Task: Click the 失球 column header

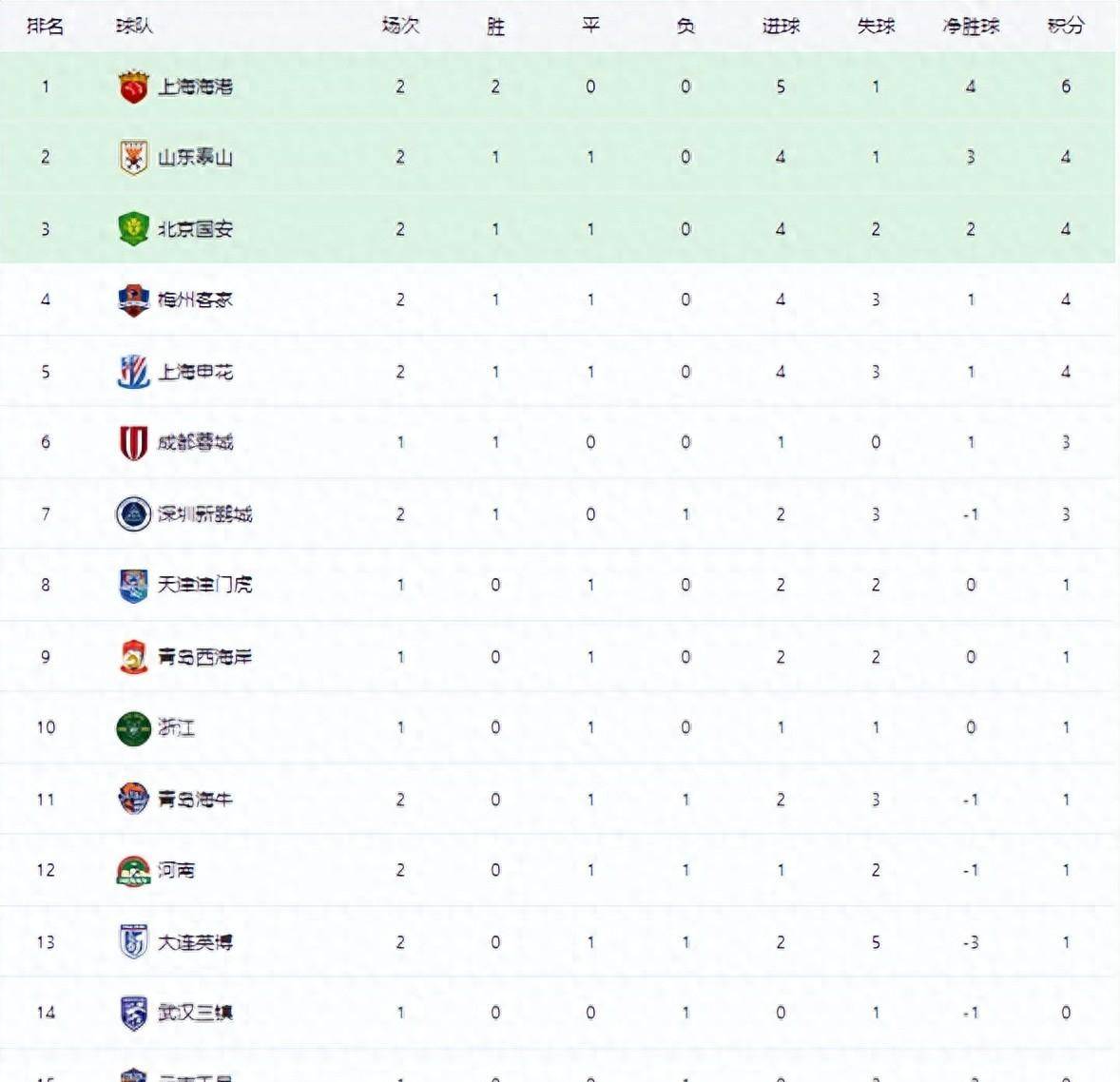Action: 875,26
